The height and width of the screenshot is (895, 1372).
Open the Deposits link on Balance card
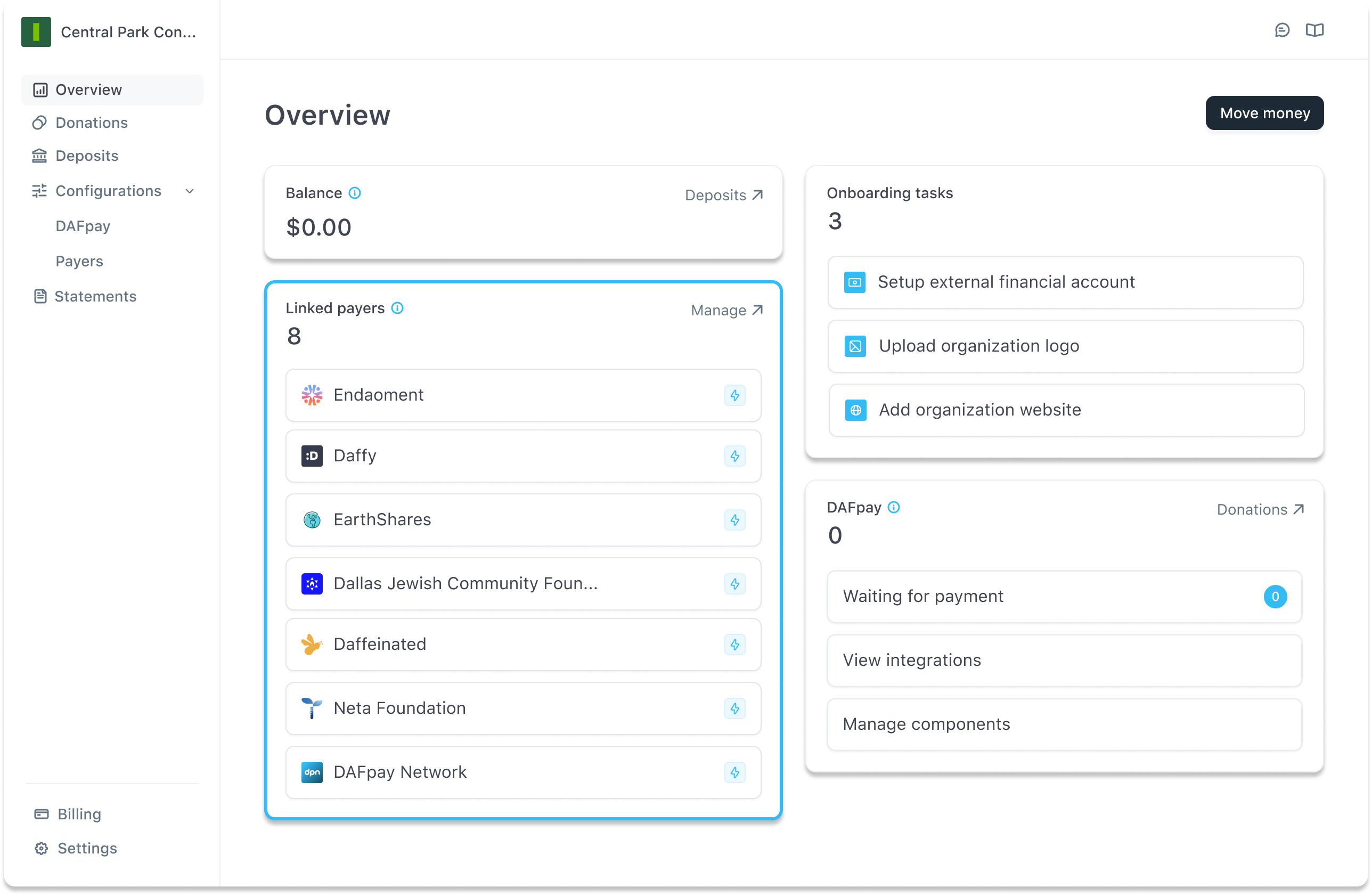click(723, 196)
